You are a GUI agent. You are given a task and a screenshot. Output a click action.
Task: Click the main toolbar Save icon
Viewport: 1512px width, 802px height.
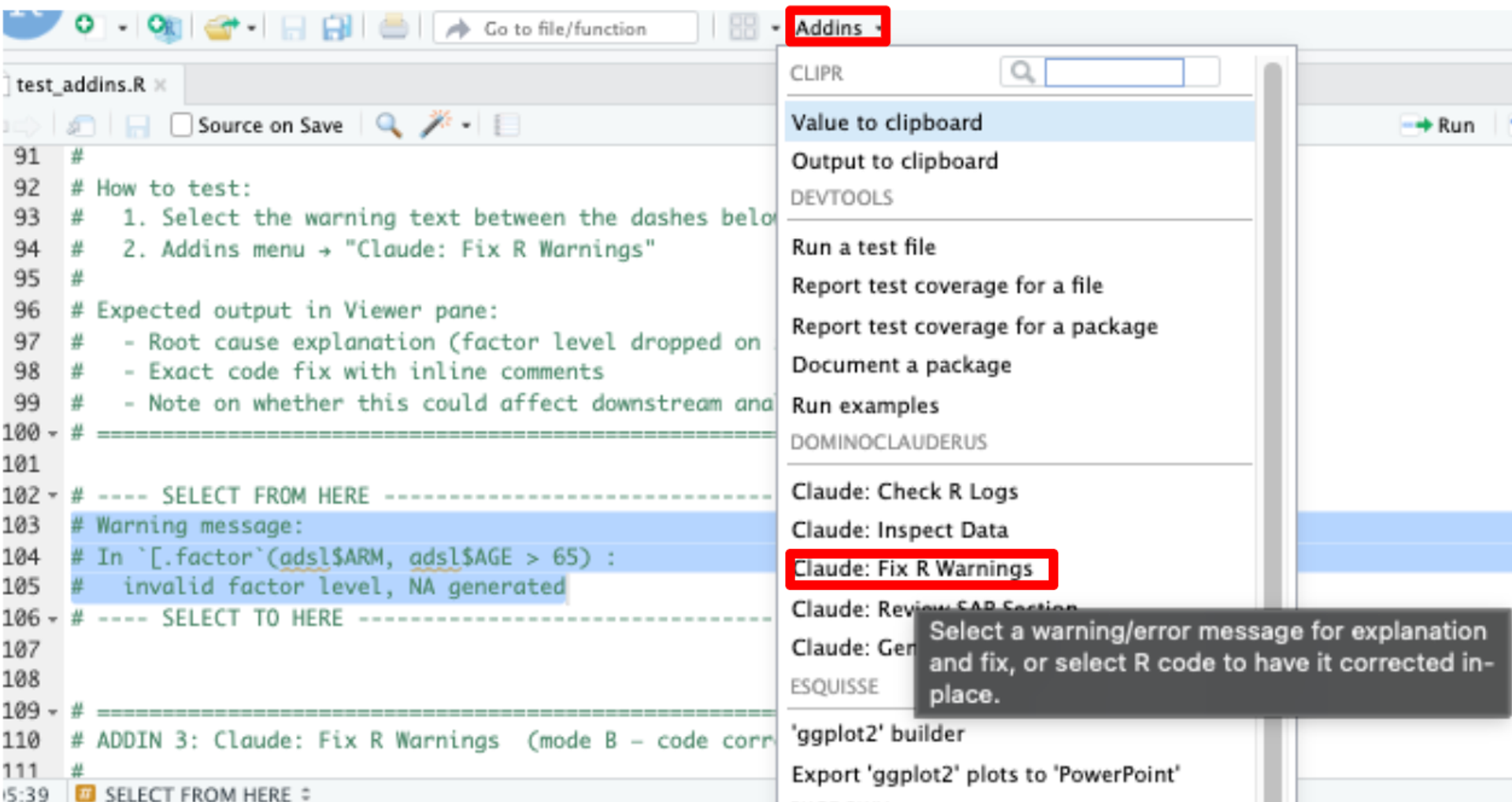pyautogui.click(x=293, y=28)
